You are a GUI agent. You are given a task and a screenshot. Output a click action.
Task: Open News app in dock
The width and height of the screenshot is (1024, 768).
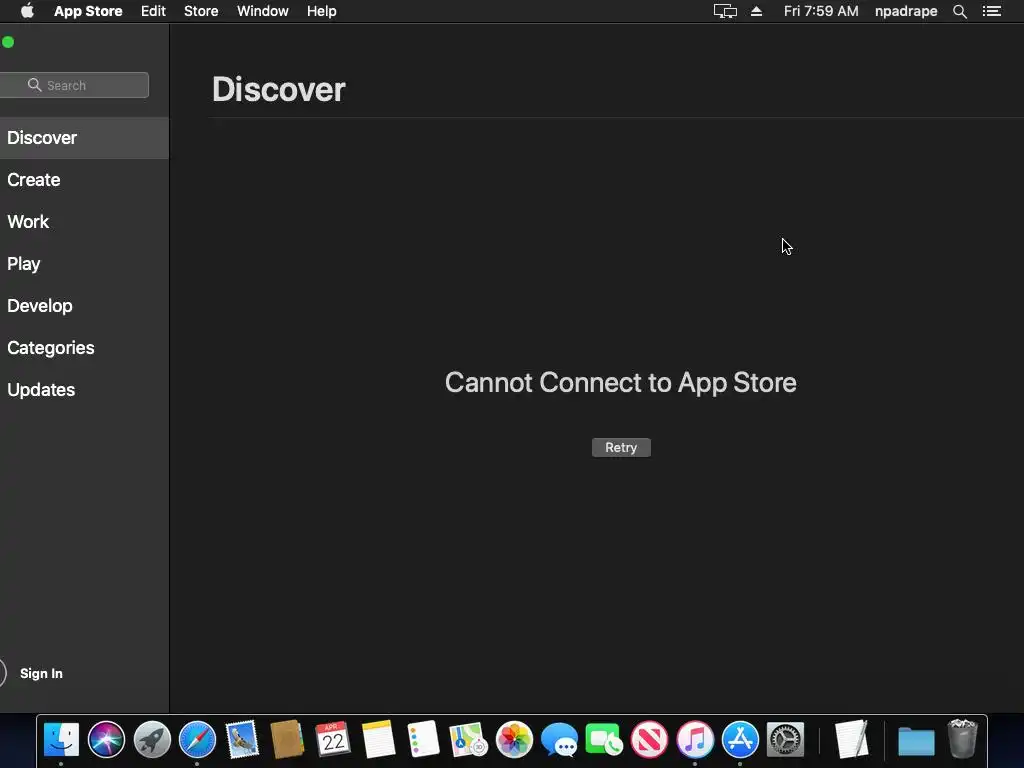649,740
